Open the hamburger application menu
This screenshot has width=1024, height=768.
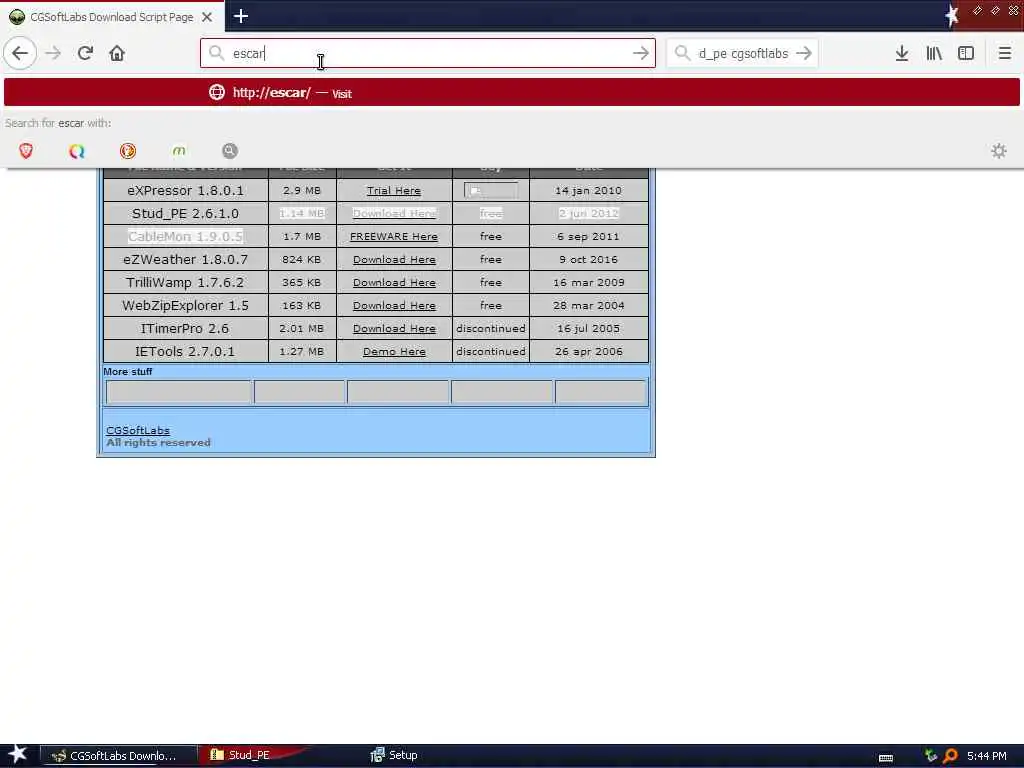pyautogui.click(x=1004, y=53)
